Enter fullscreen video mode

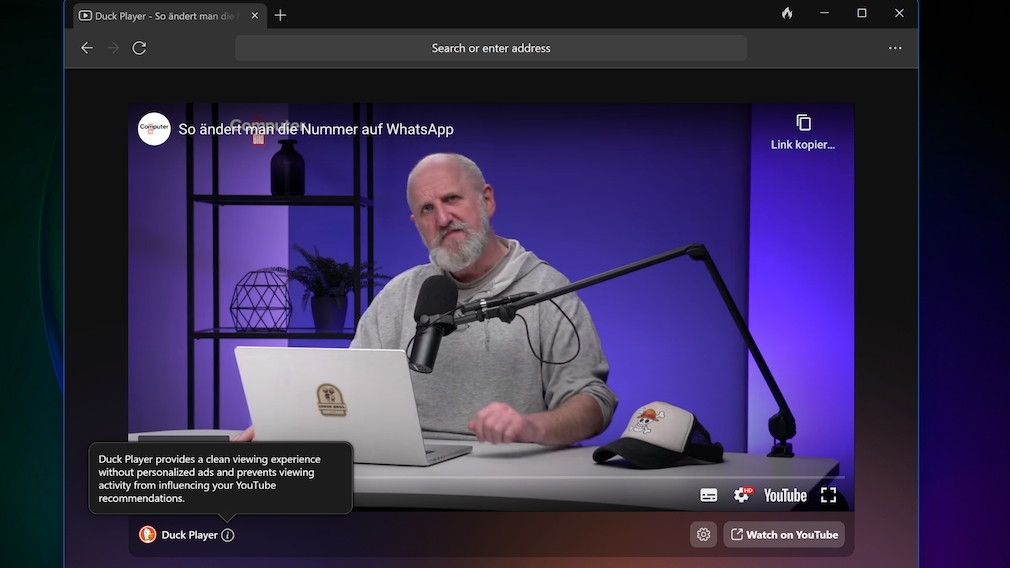click(828, 495)
